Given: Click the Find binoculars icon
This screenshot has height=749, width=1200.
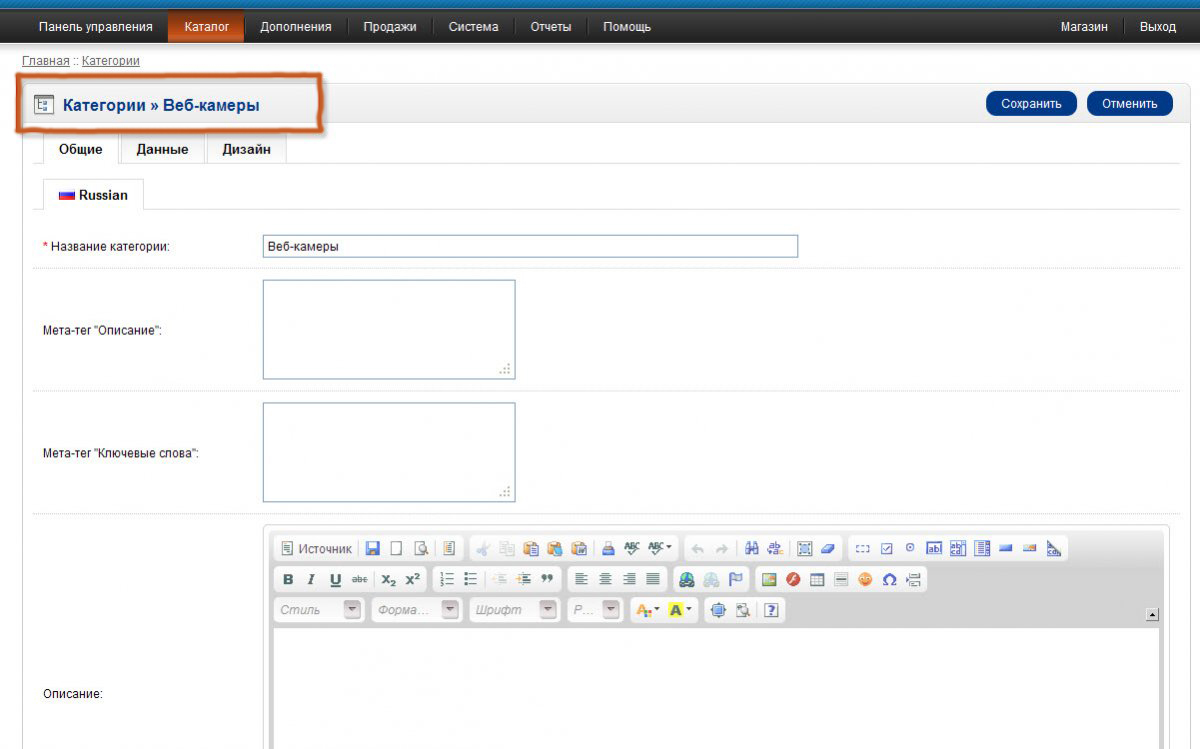Looking at the screenshot, I should [752, 548].
